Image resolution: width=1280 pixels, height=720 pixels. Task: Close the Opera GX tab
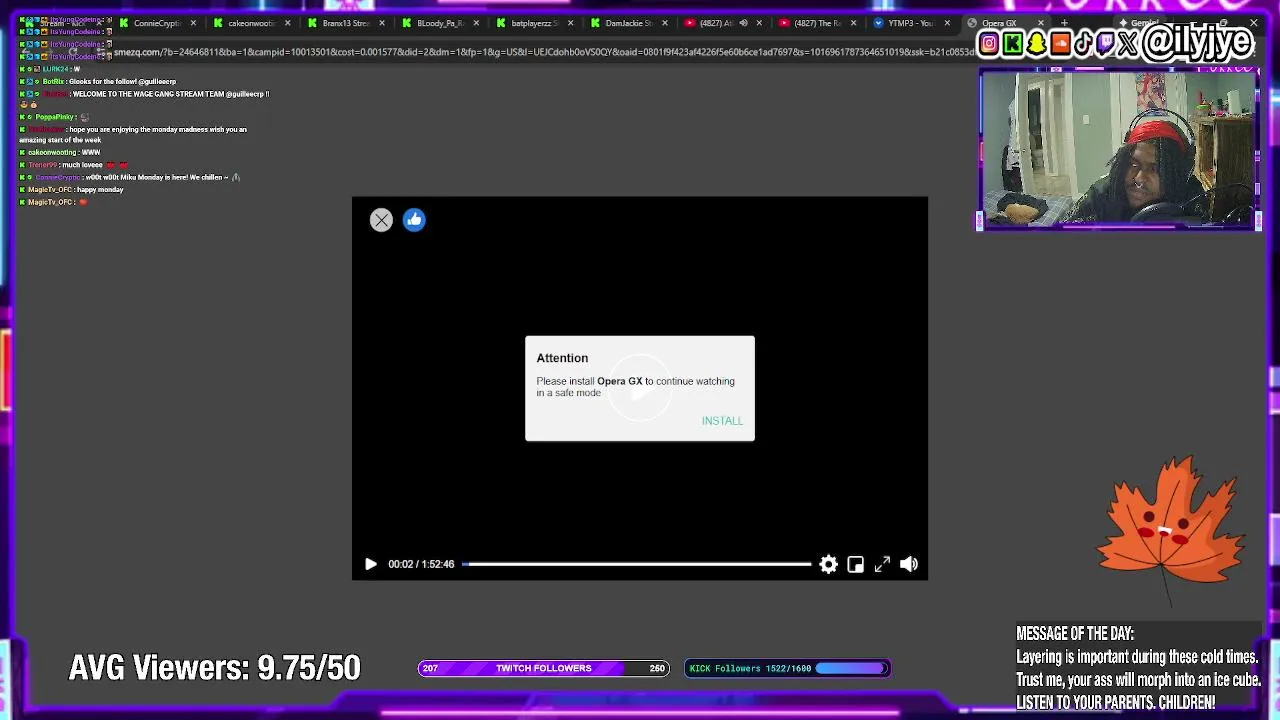click(x=1041, y=23)
